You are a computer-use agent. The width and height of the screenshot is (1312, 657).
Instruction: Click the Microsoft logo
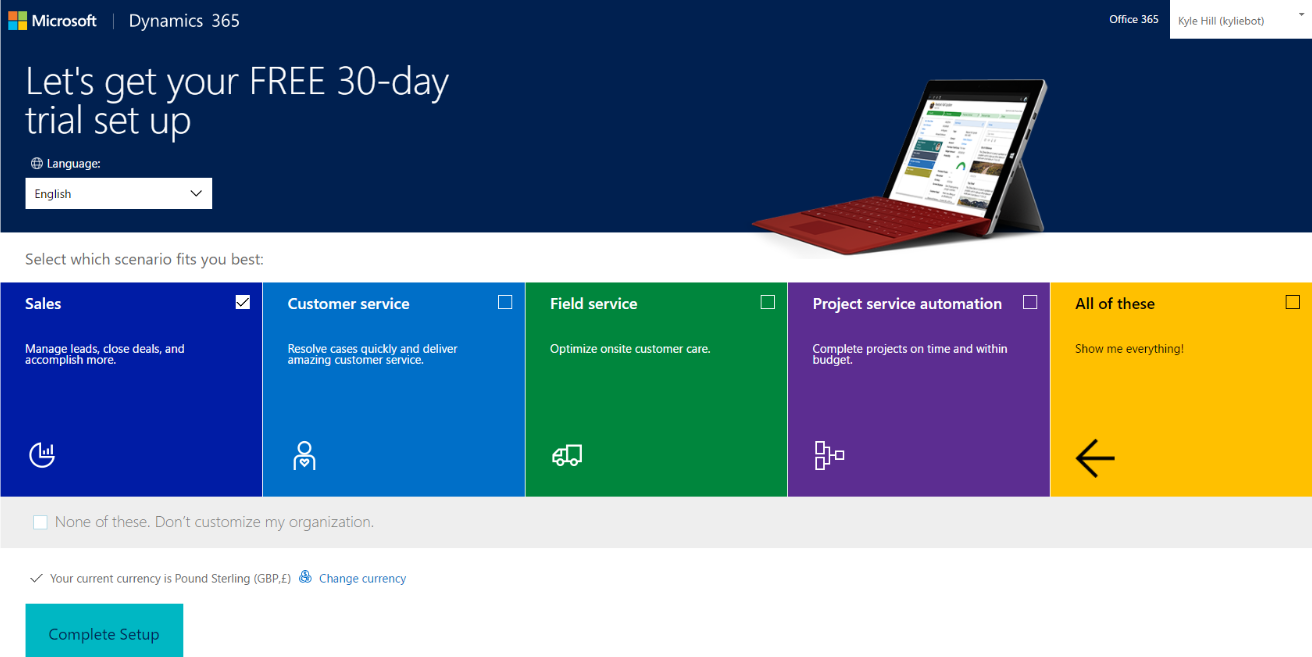(x=52, y=20)
